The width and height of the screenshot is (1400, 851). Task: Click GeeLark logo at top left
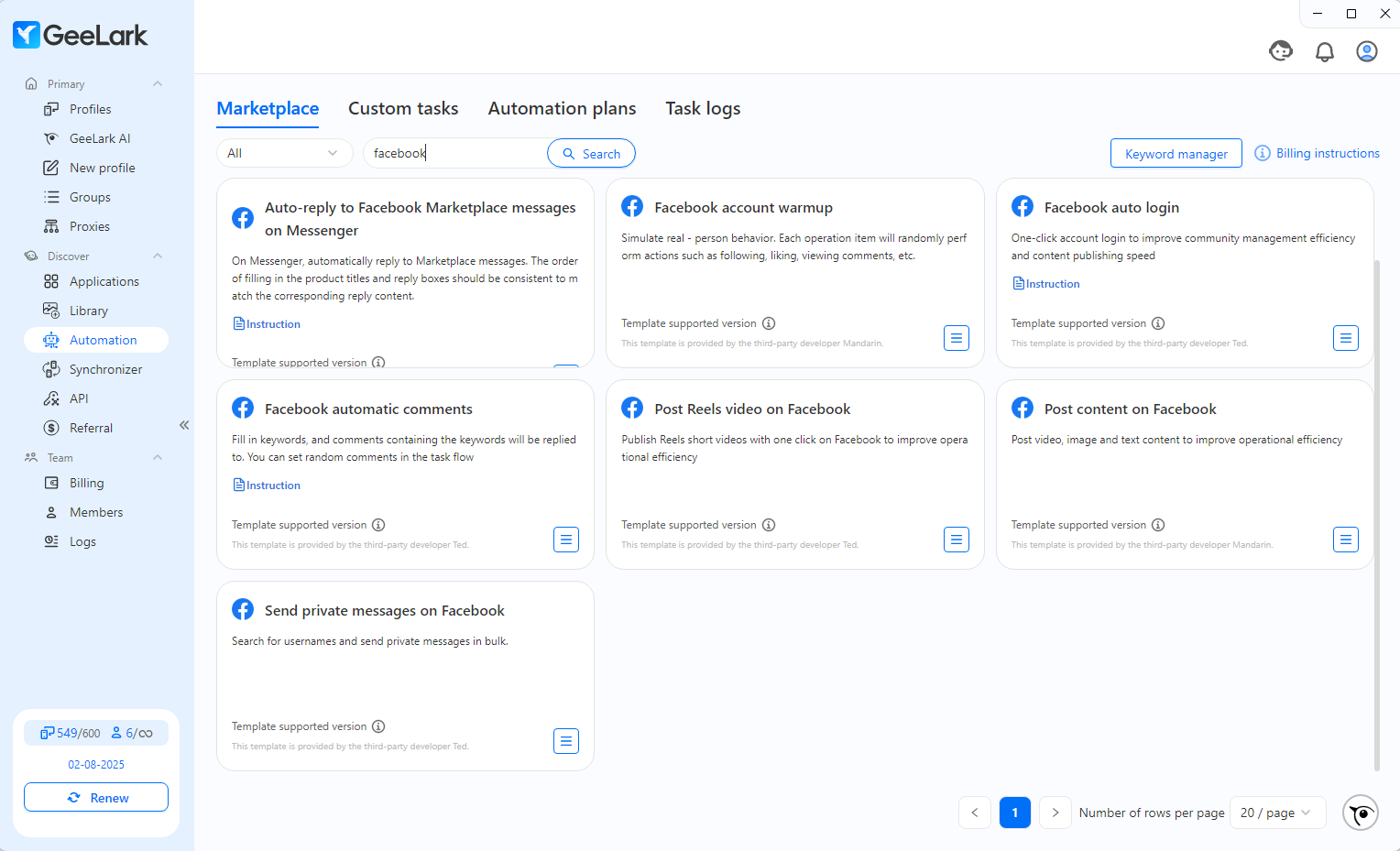coord(81,35)
